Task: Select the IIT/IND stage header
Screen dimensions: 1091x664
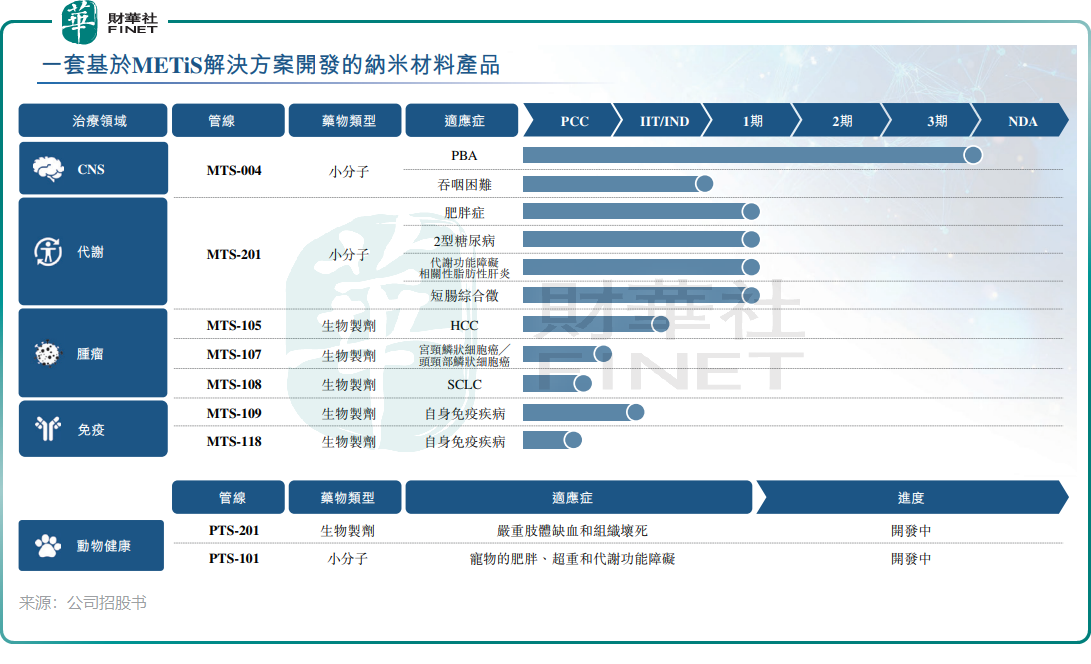Action: [664, 121]
